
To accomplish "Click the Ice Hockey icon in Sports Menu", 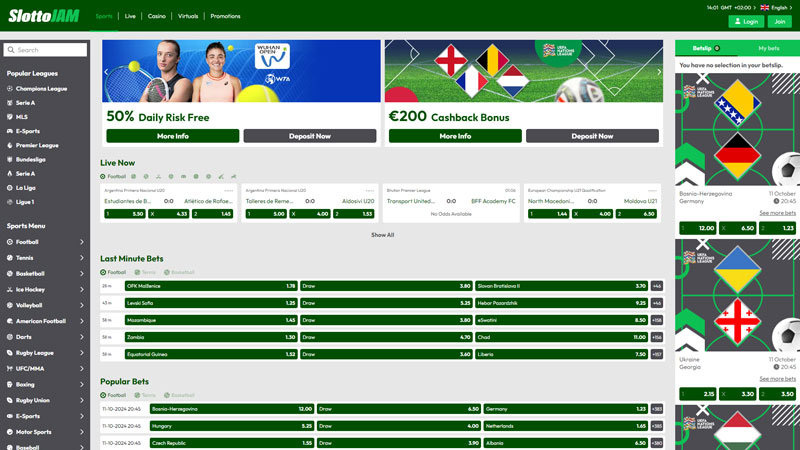I will [9, 289].
